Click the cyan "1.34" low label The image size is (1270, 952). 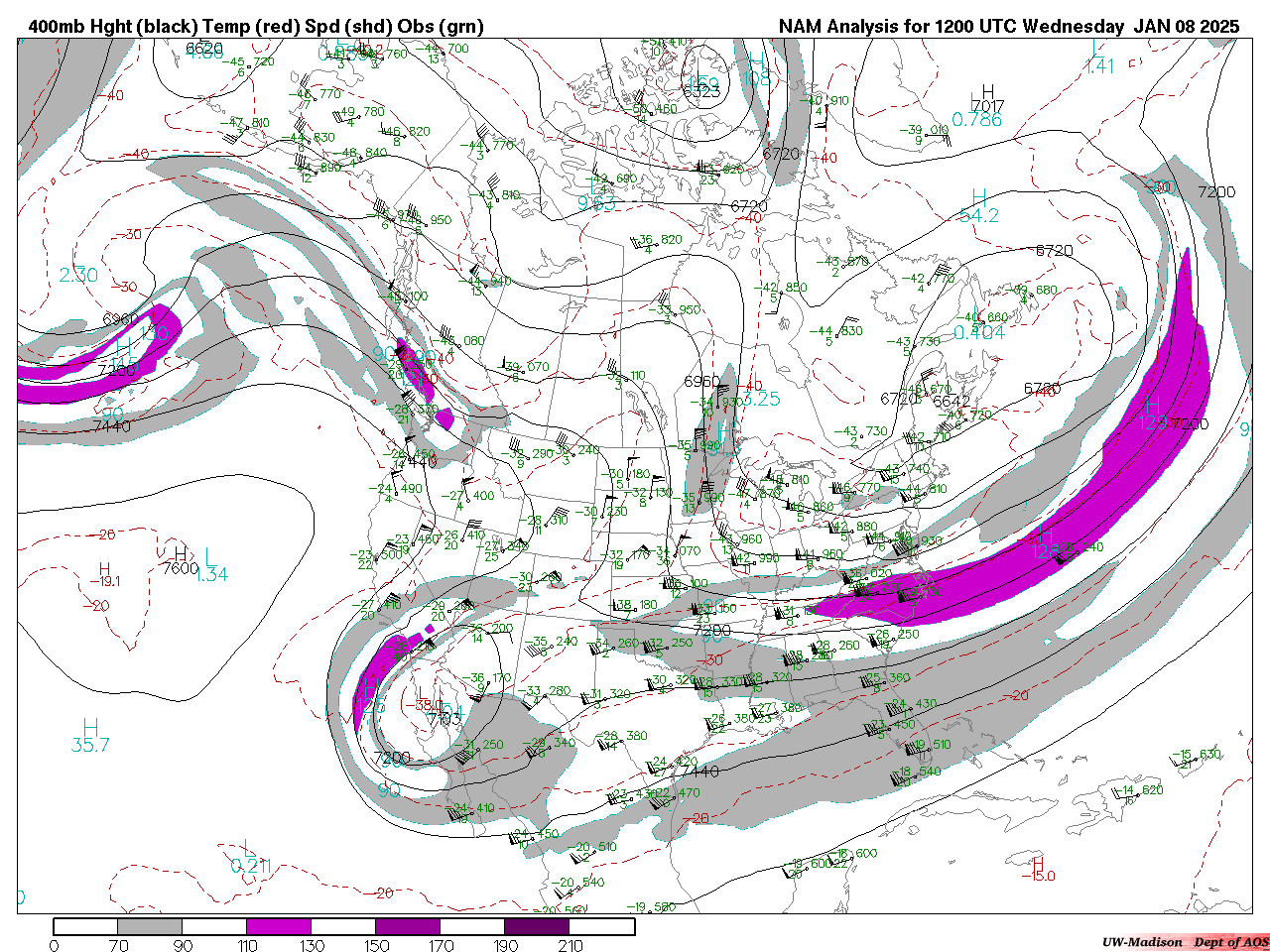(211, 574)
